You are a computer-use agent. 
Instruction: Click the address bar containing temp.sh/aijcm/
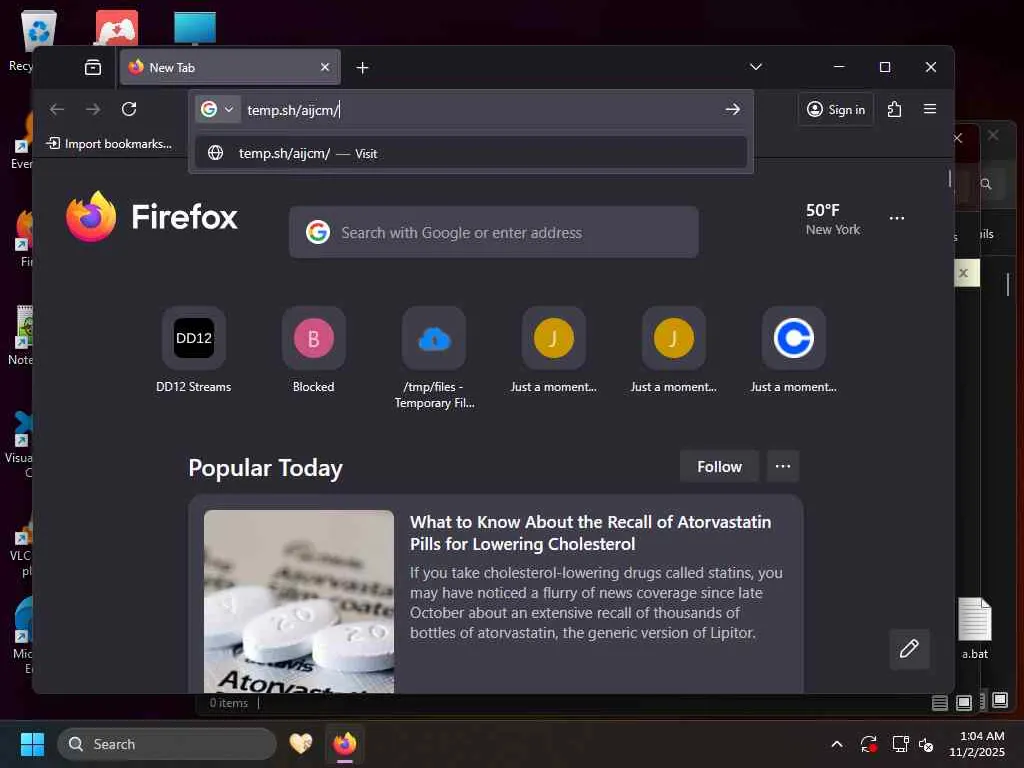click(480, 110)
